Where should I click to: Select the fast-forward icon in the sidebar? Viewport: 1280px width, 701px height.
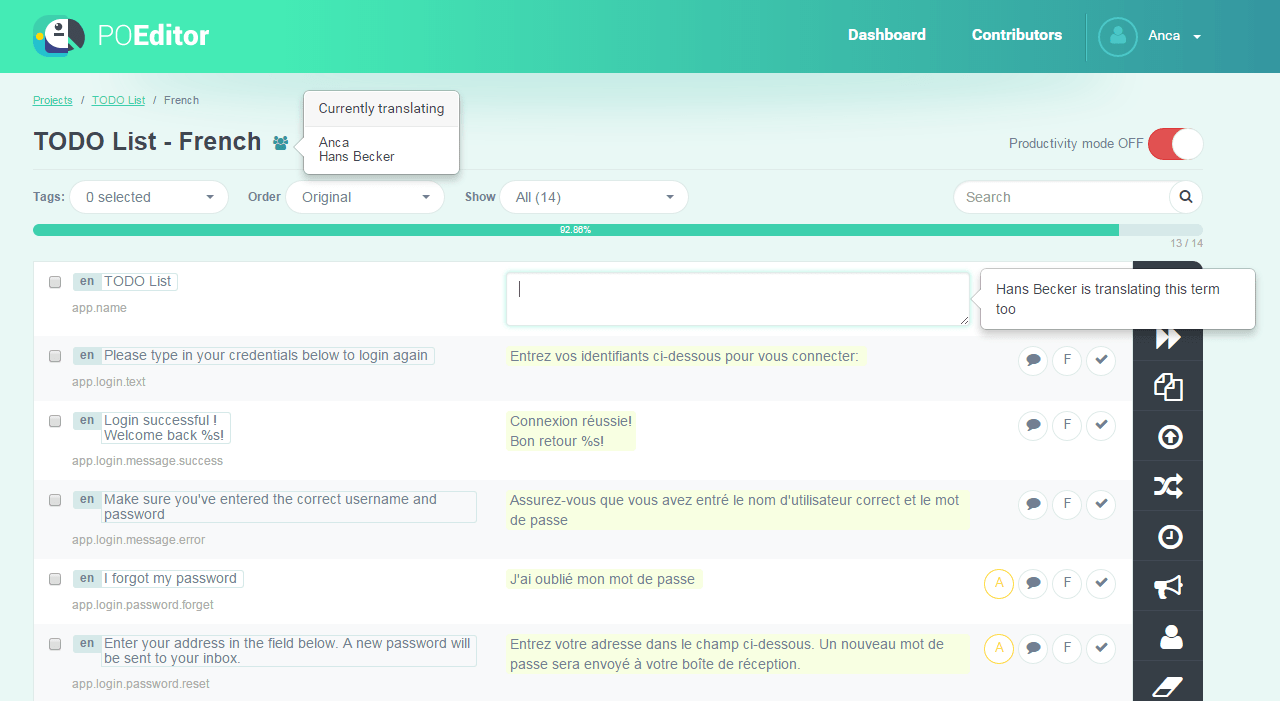[1167, 337]
